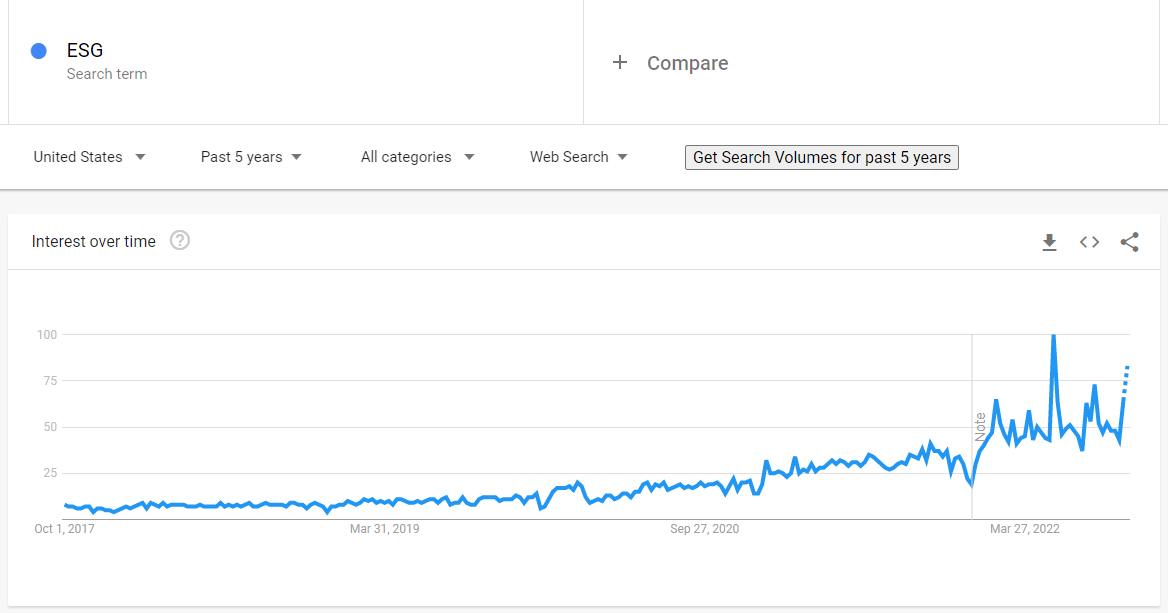Open the help tooltip next to Interest over time
The image size is (1168, 613).
(180, 240)
